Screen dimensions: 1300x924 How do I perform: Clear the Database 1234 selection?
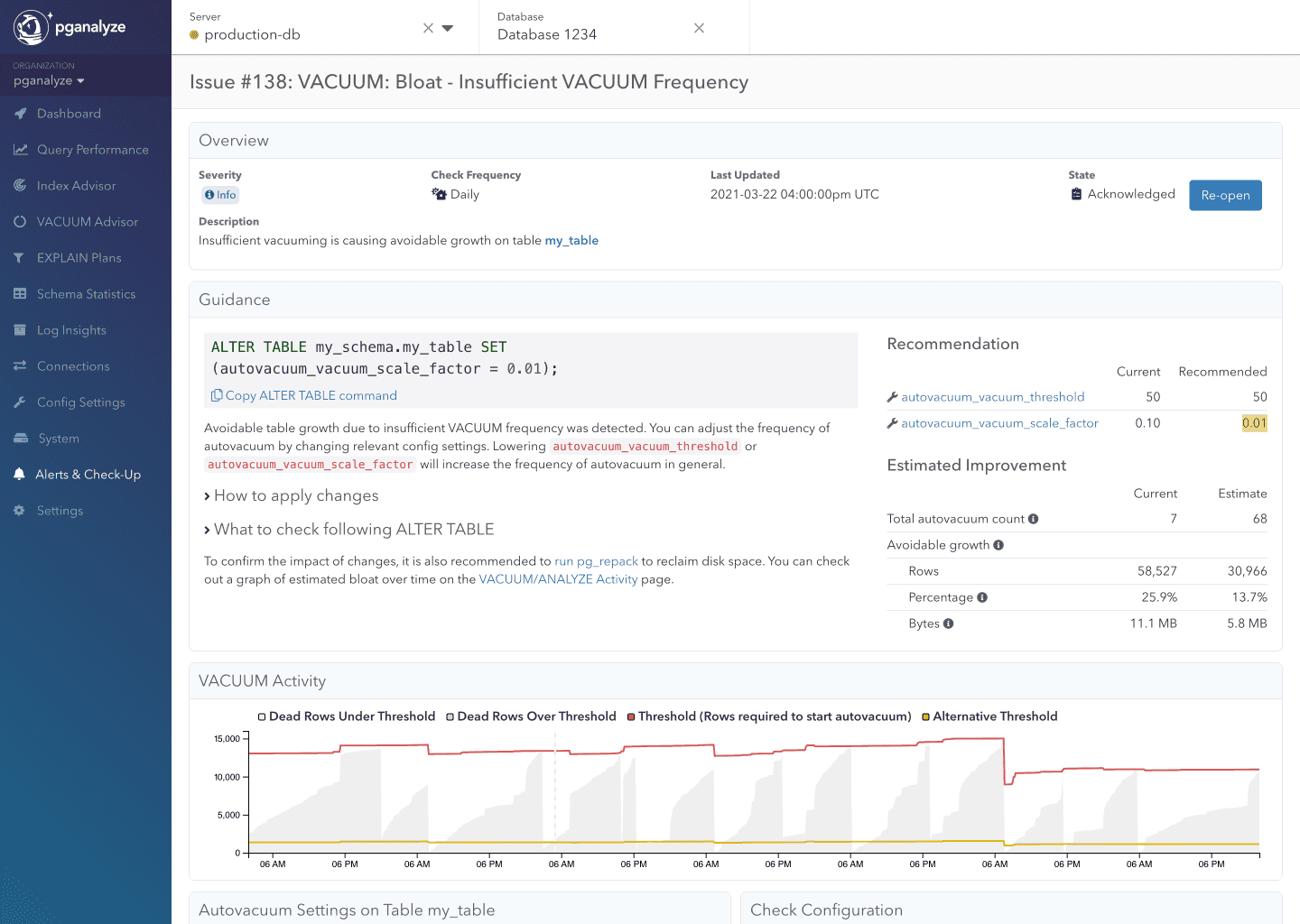699,28
